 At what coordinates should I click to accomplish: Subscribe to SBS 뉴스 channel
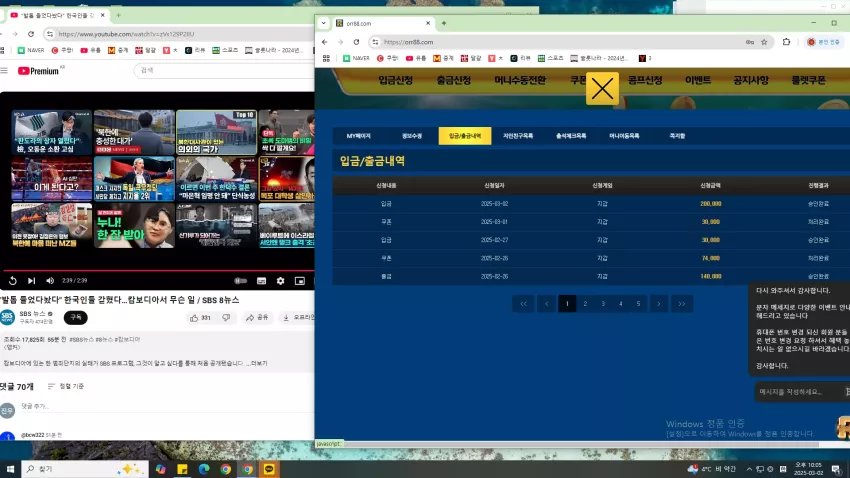pos(75,318)
